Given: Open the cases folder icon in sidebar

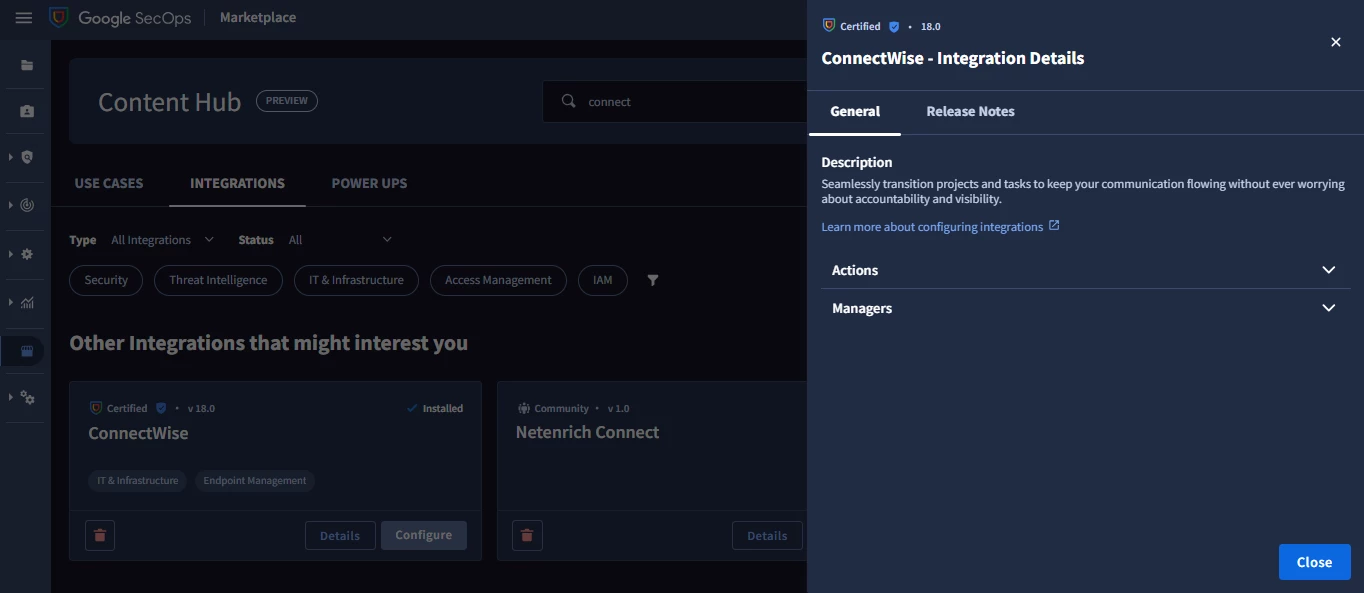Looking at the screenshot, I should coord(27,65).
